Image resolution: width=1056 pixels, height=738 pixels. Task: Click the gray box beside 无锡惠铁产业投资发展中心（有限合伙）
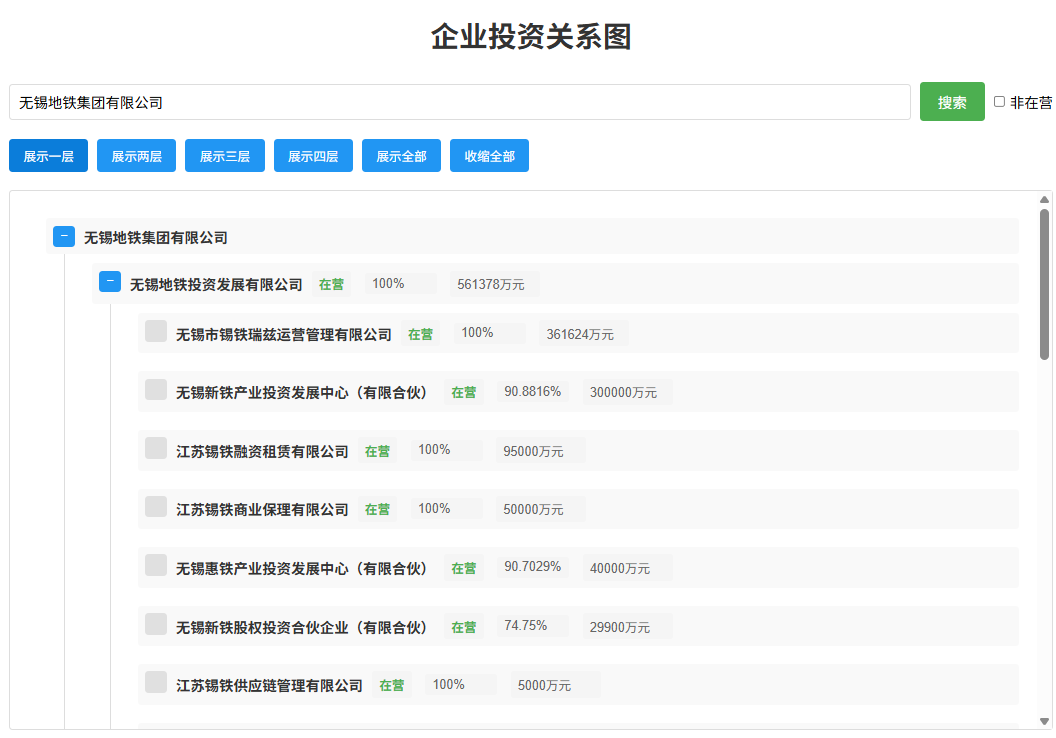point(156,566)
